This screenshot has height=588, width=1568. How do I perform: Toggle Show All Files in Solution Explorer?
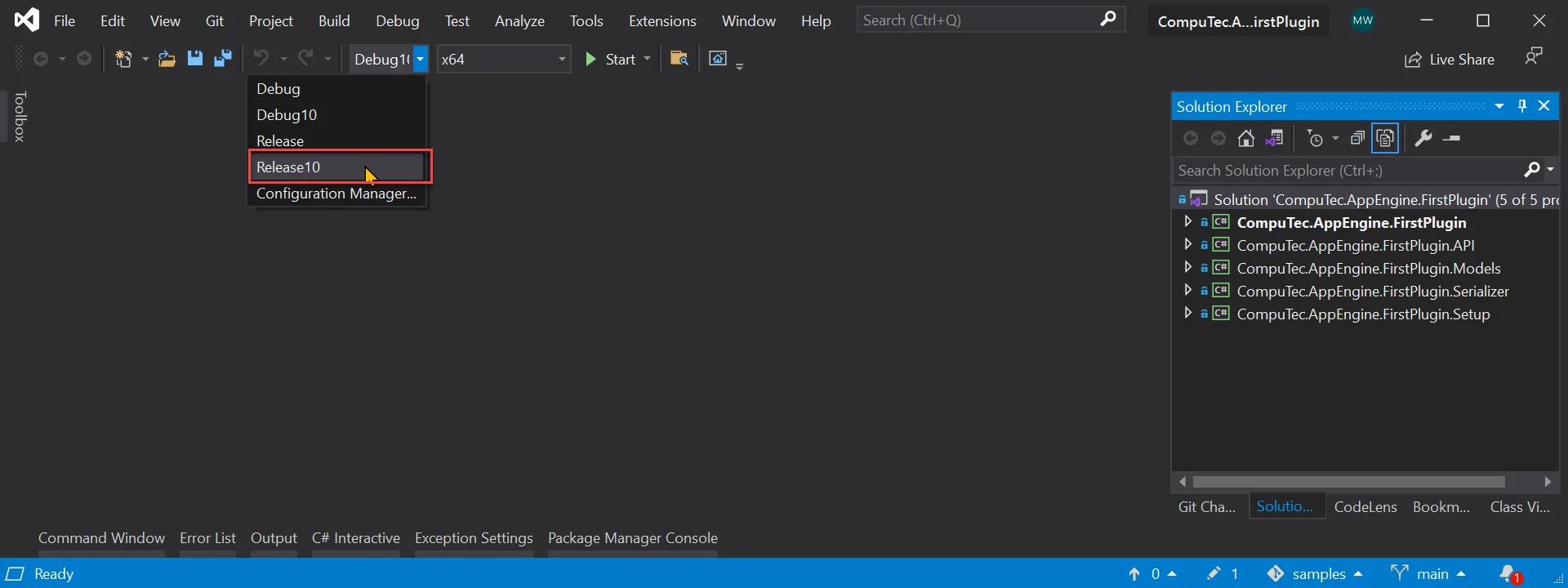click(x=1386, y=139)
